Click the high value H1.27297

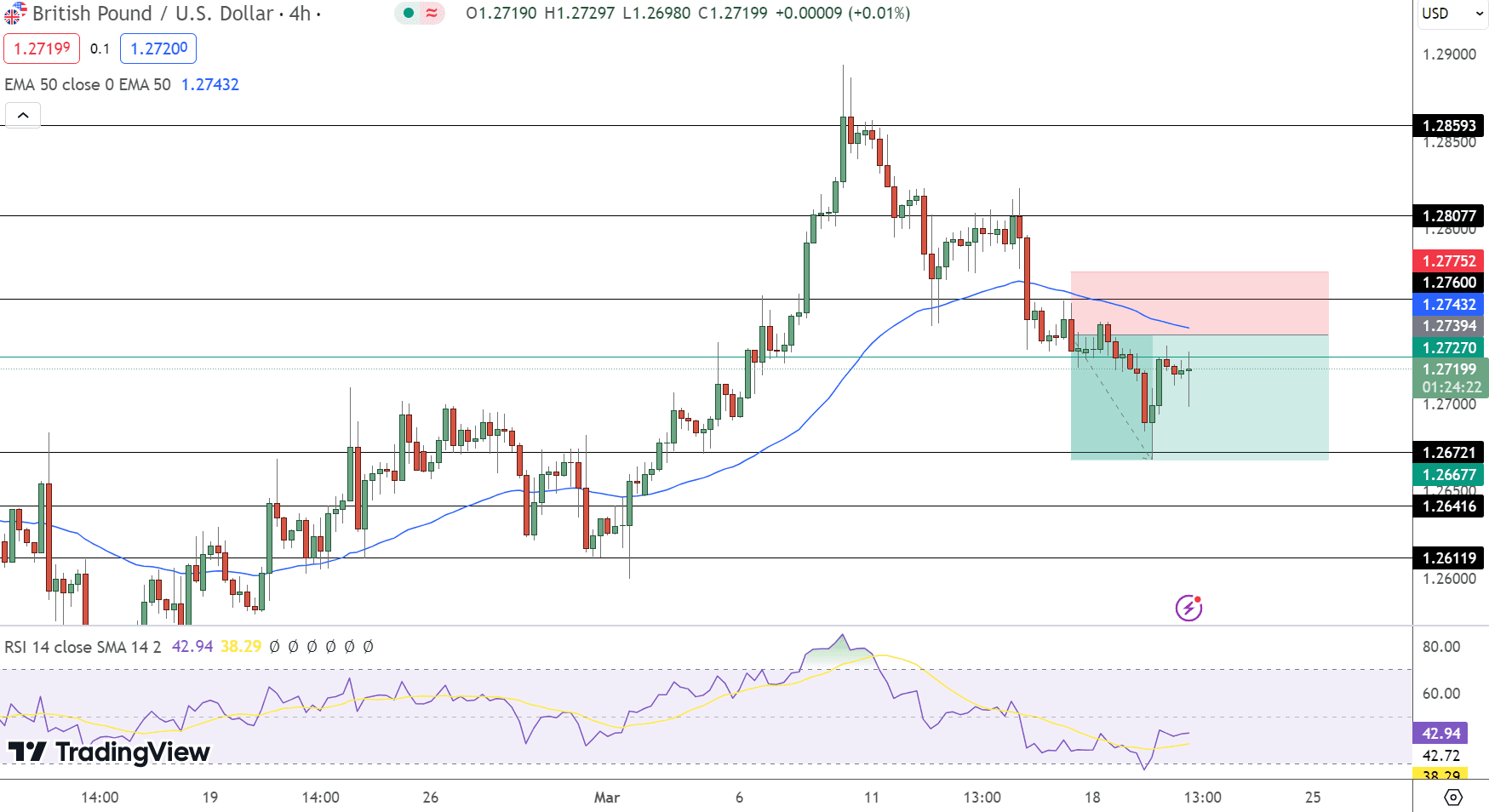coord(580,14)
